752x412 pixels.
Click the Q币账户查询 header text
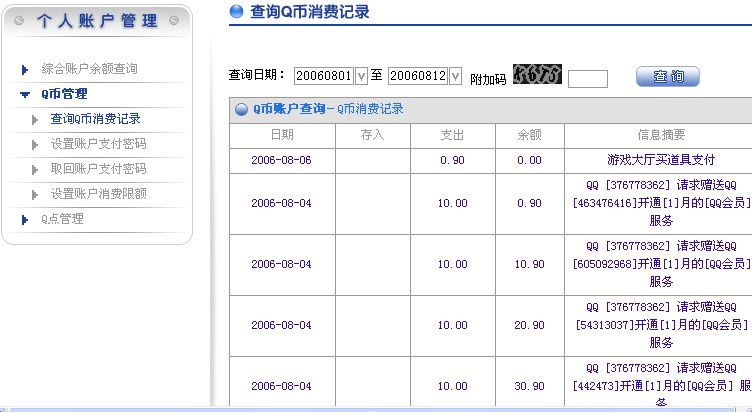click(290, 109)
